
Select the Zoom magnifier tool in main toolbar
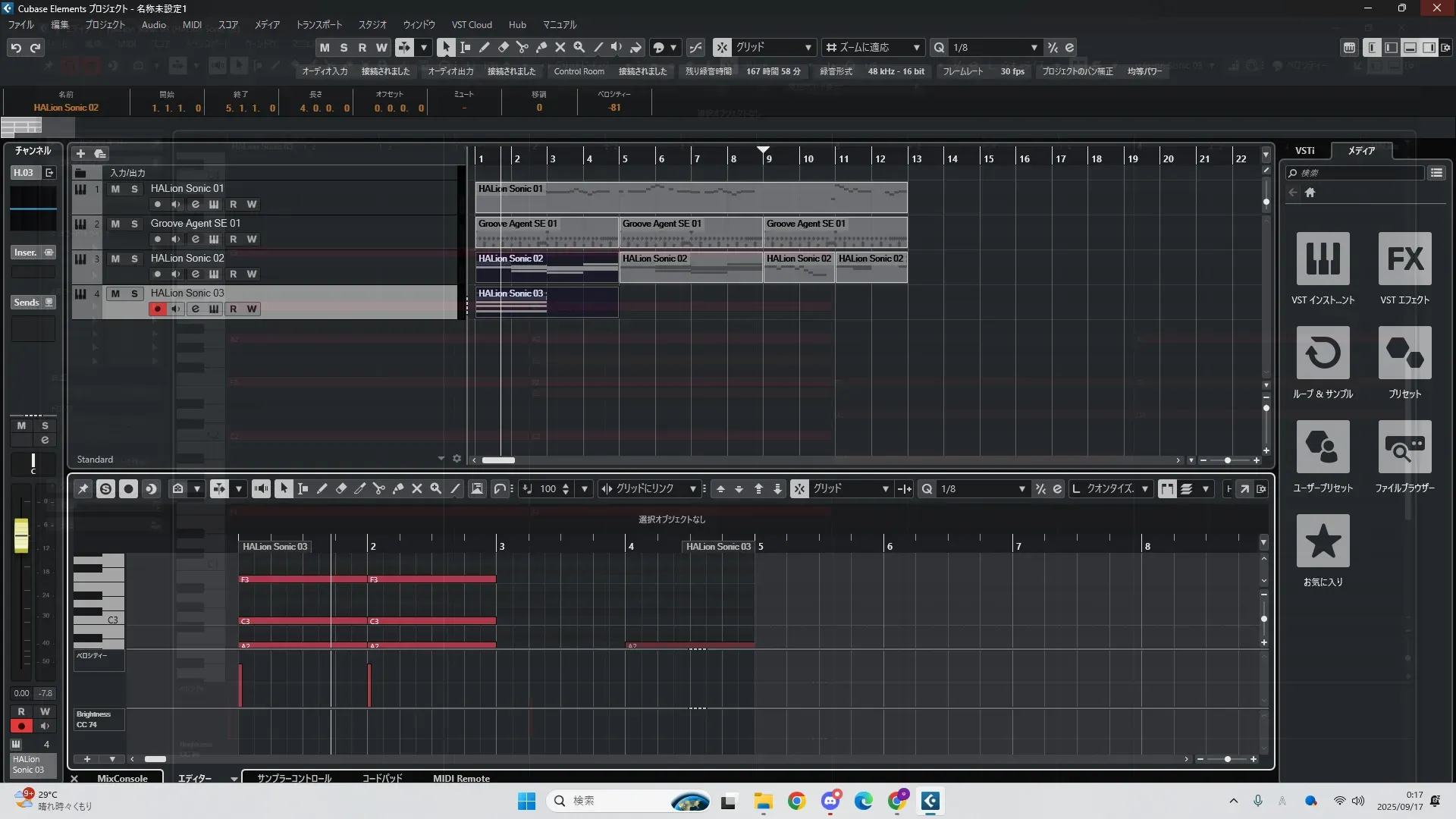pyautogui.click(x=579, y=47)
